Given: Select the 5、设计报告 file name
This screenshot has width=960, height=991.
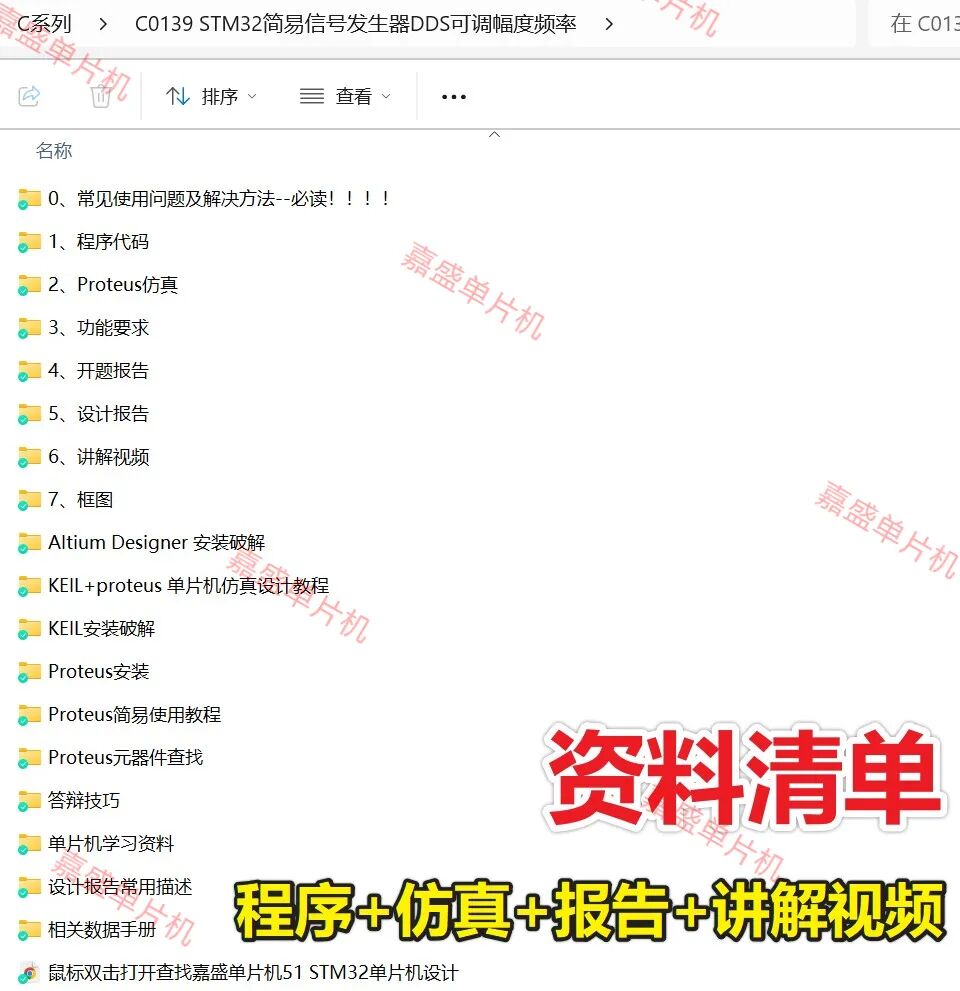Looking at the screenshot, I should (x=99, y=413).
